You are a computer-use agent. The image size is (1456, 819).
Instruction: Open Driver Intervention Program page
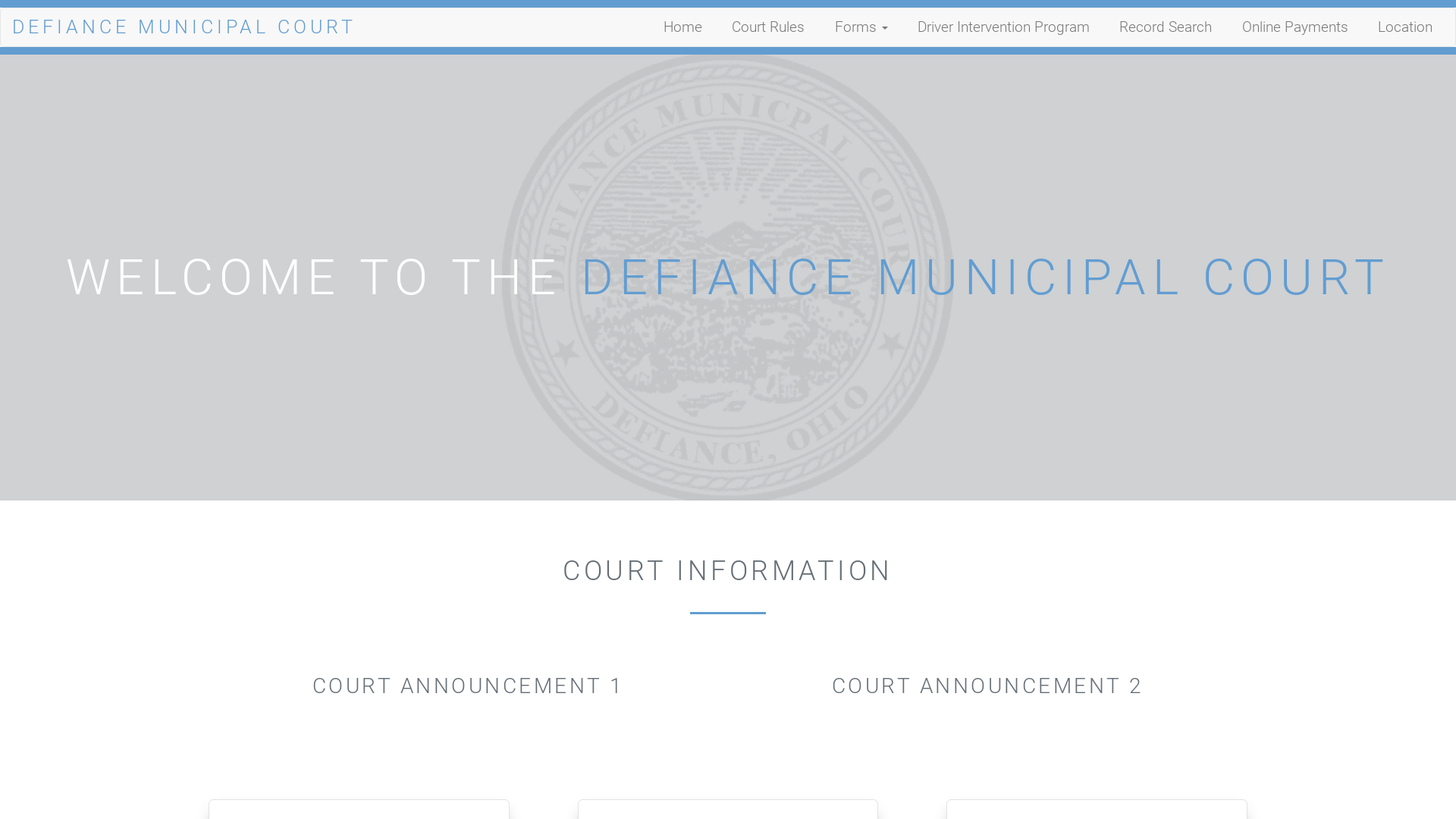click(1003, 27)
